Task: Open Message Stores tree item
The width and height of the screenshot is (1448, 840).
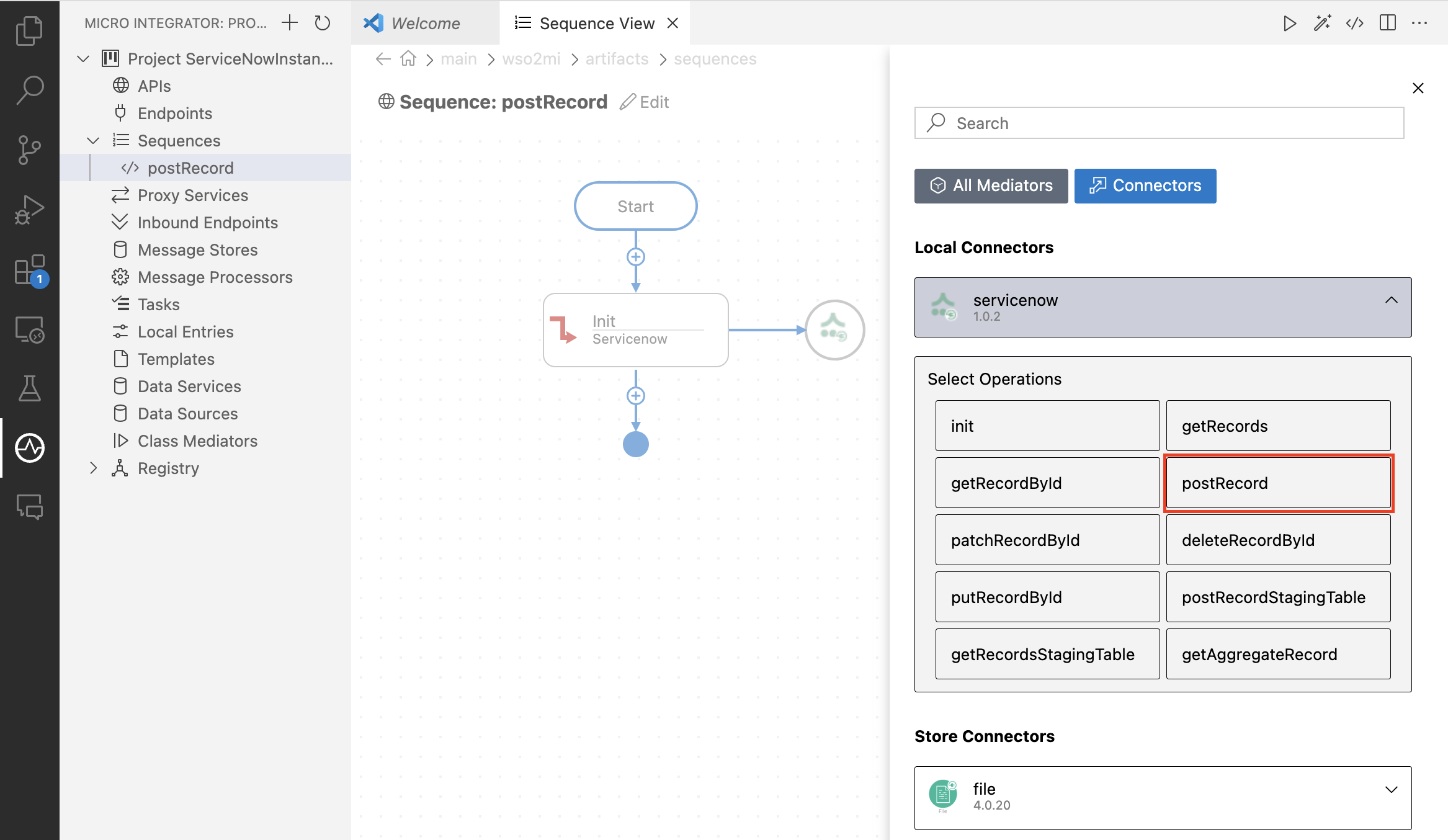Action: pyautogui.click(x=205, y=250)
